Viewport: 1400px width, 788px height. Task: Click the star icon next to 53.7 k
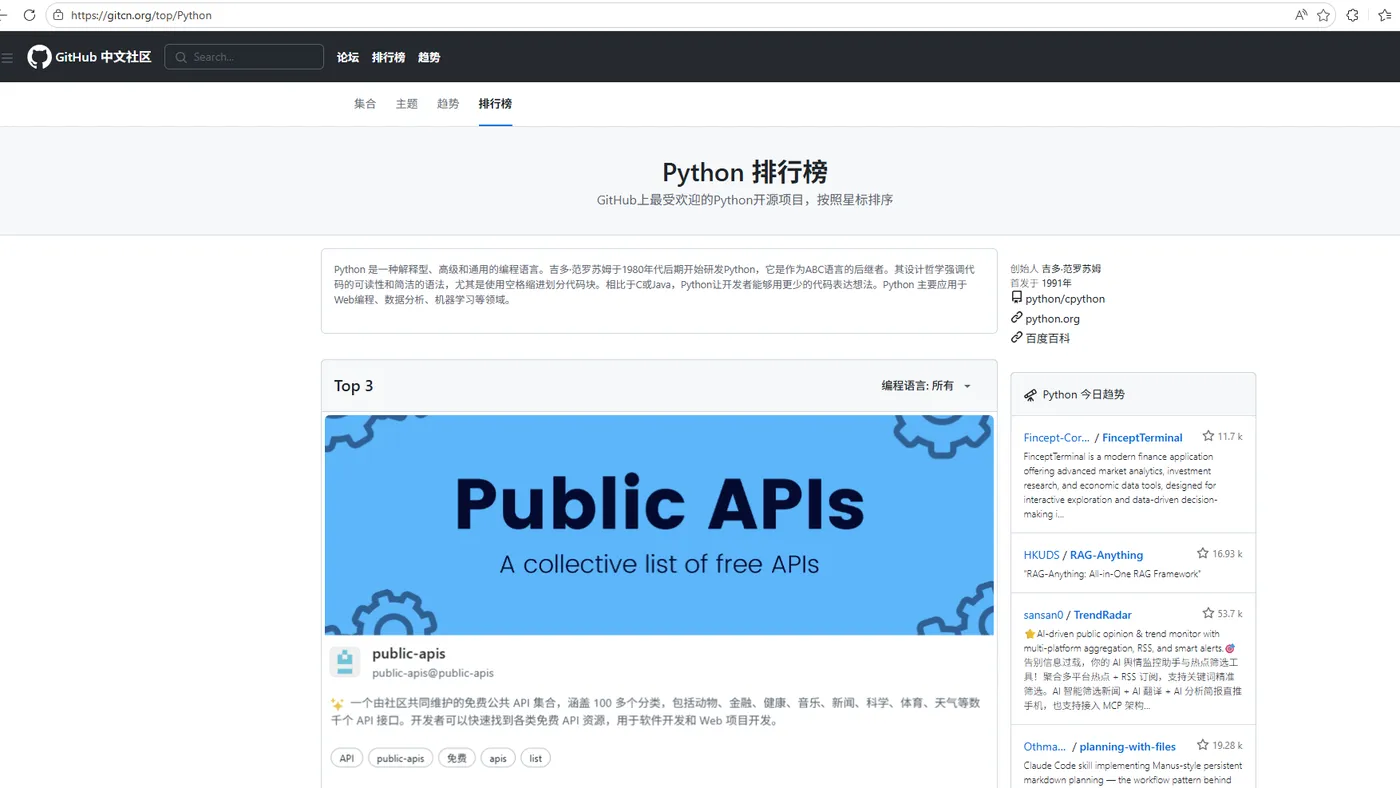tap(1208, 613)
